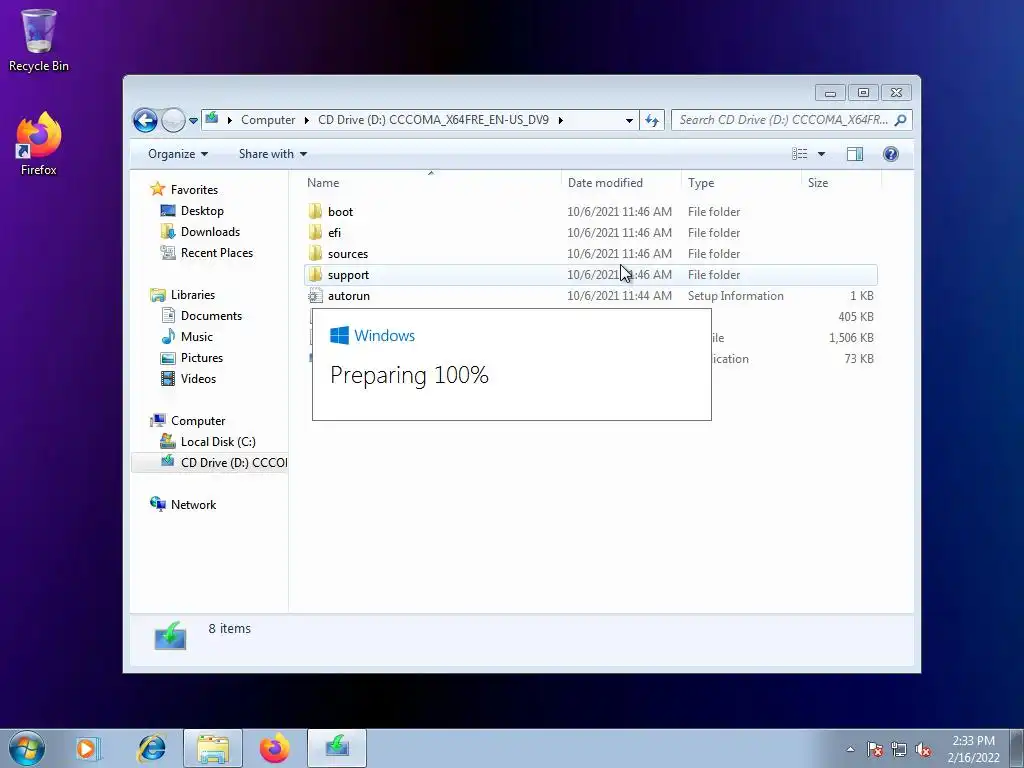Image resolution: width=1024 pixels, height=768 pixels.
Task: Go back with the Explorer Back arrow
Action: coord(145,120)
